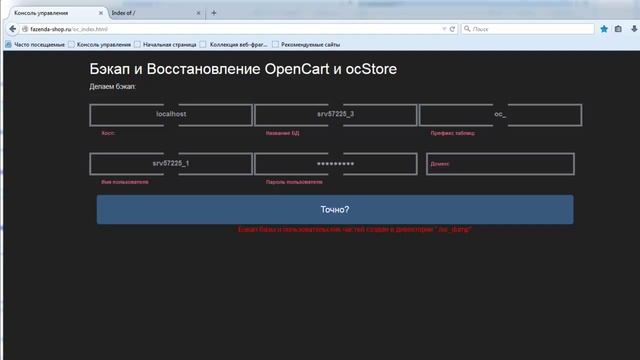This screenshot has width=640, height=360.
Task: Click the user password field
Action: (x=336, y=164)
